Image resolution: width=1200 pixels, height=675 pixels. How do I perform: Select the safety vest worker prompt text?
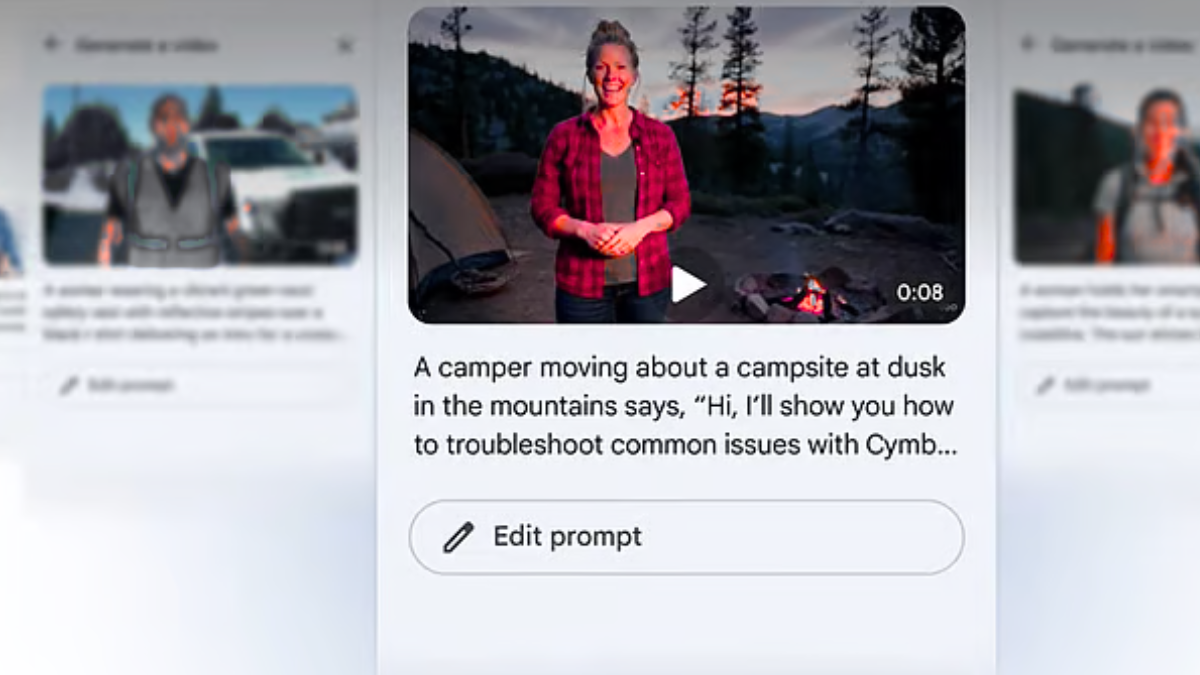pyautogui.click(x=194, y=313)
